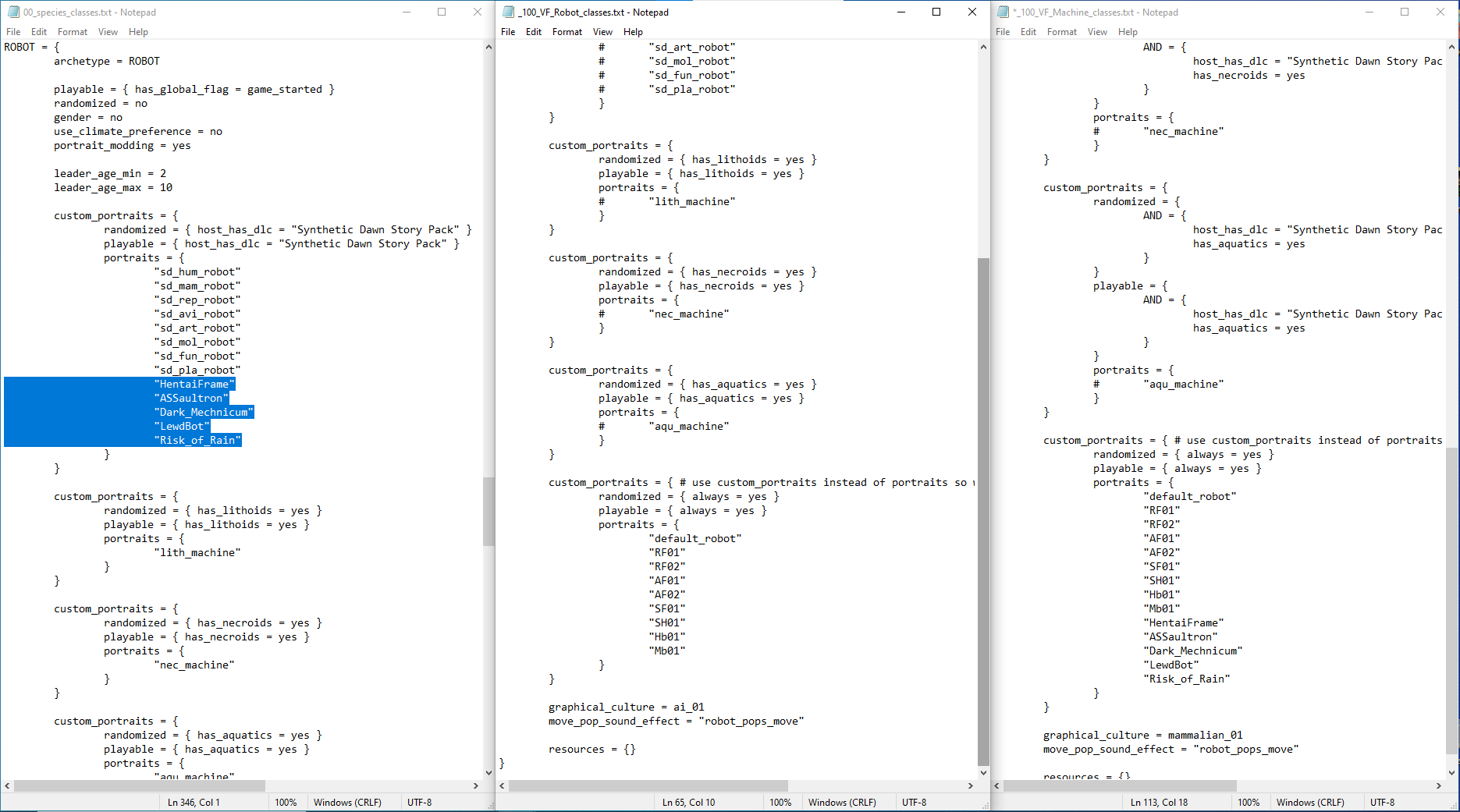Open Format menu in _100_VF_Machine_classes window
1460x812 pixels.
pyautogui.click(x=1062, y=32)
